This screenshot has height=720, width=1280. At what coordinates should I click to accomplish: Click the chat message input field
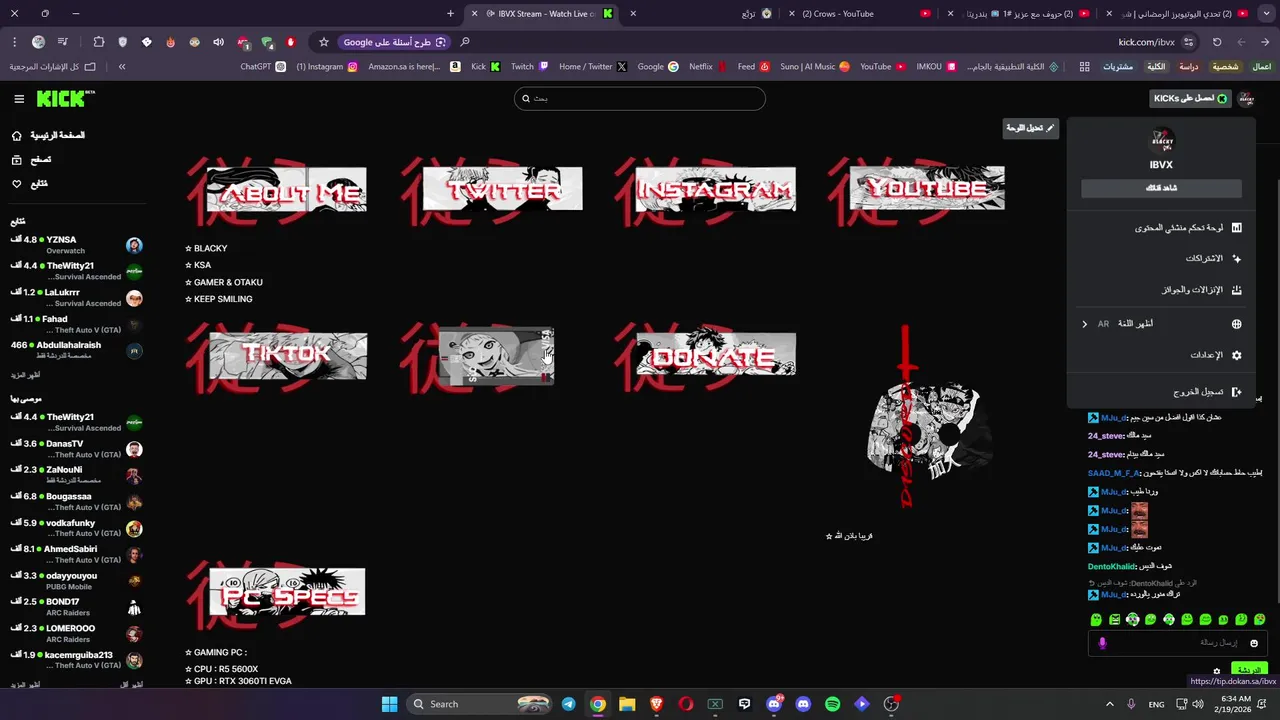point(1178,643)
